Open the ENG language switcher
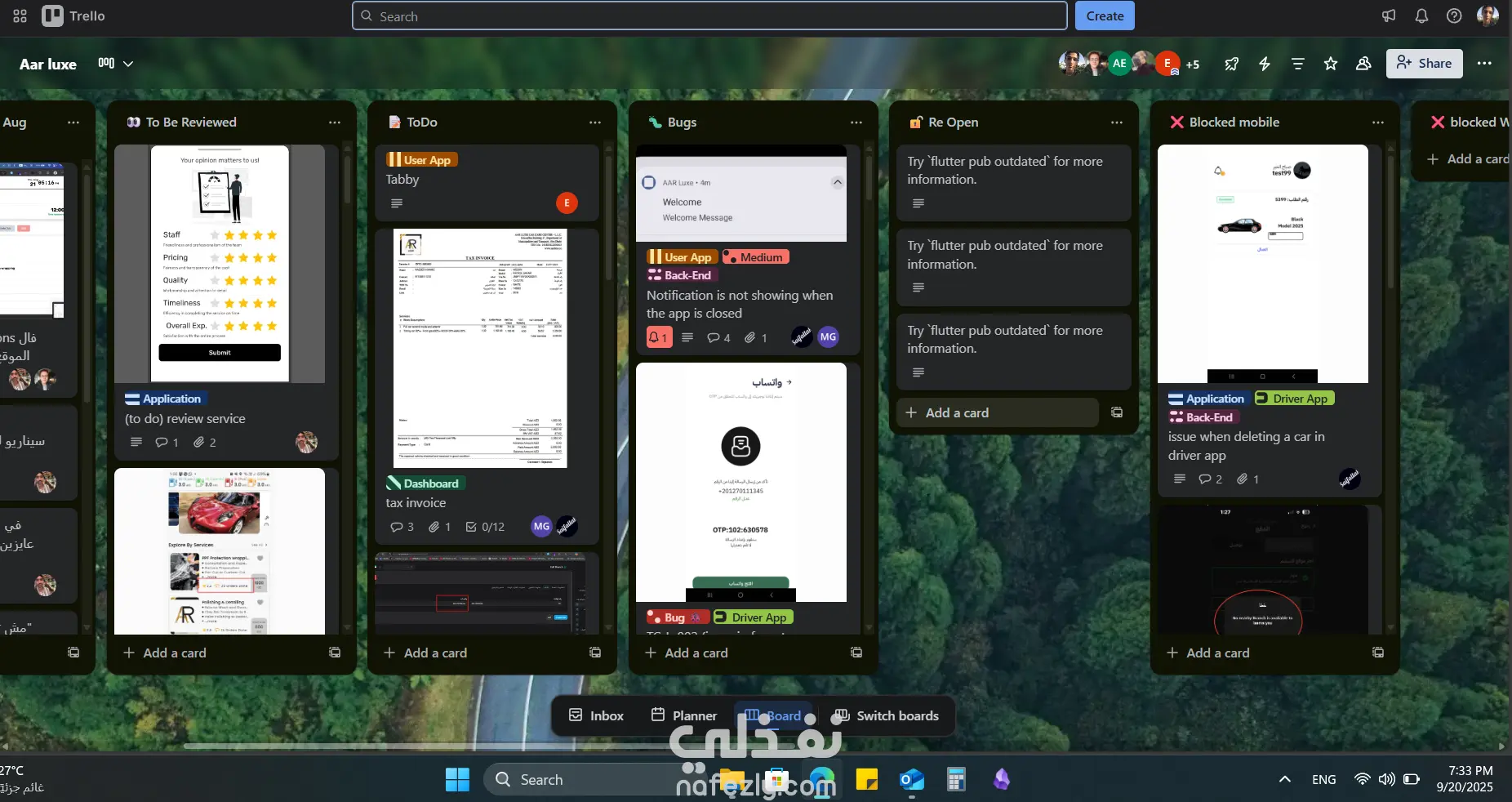The height and width of the screenshot is (802, 1512). tap(1323, 780)
